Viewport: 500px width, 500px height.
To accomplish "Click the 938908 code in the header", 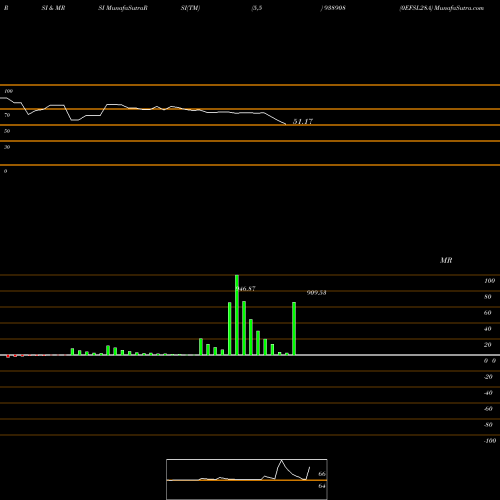I will pos(334,8).
